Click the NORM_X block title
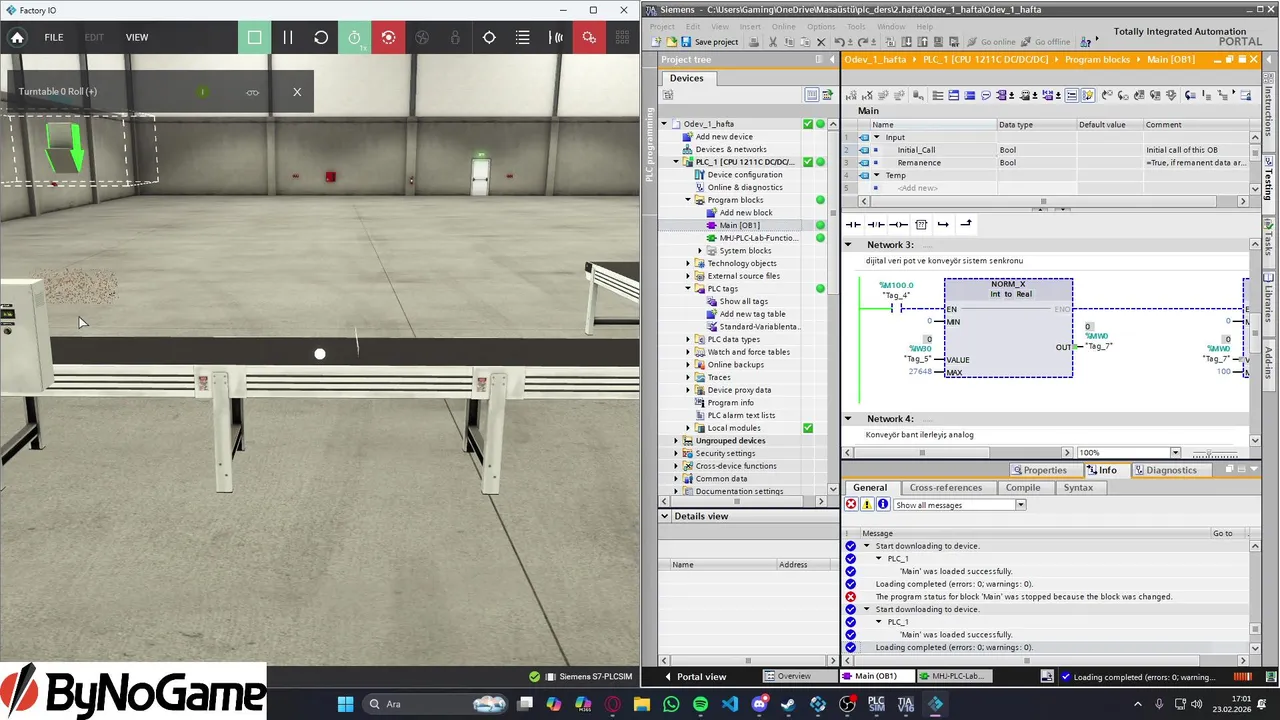 point(1008,284)
